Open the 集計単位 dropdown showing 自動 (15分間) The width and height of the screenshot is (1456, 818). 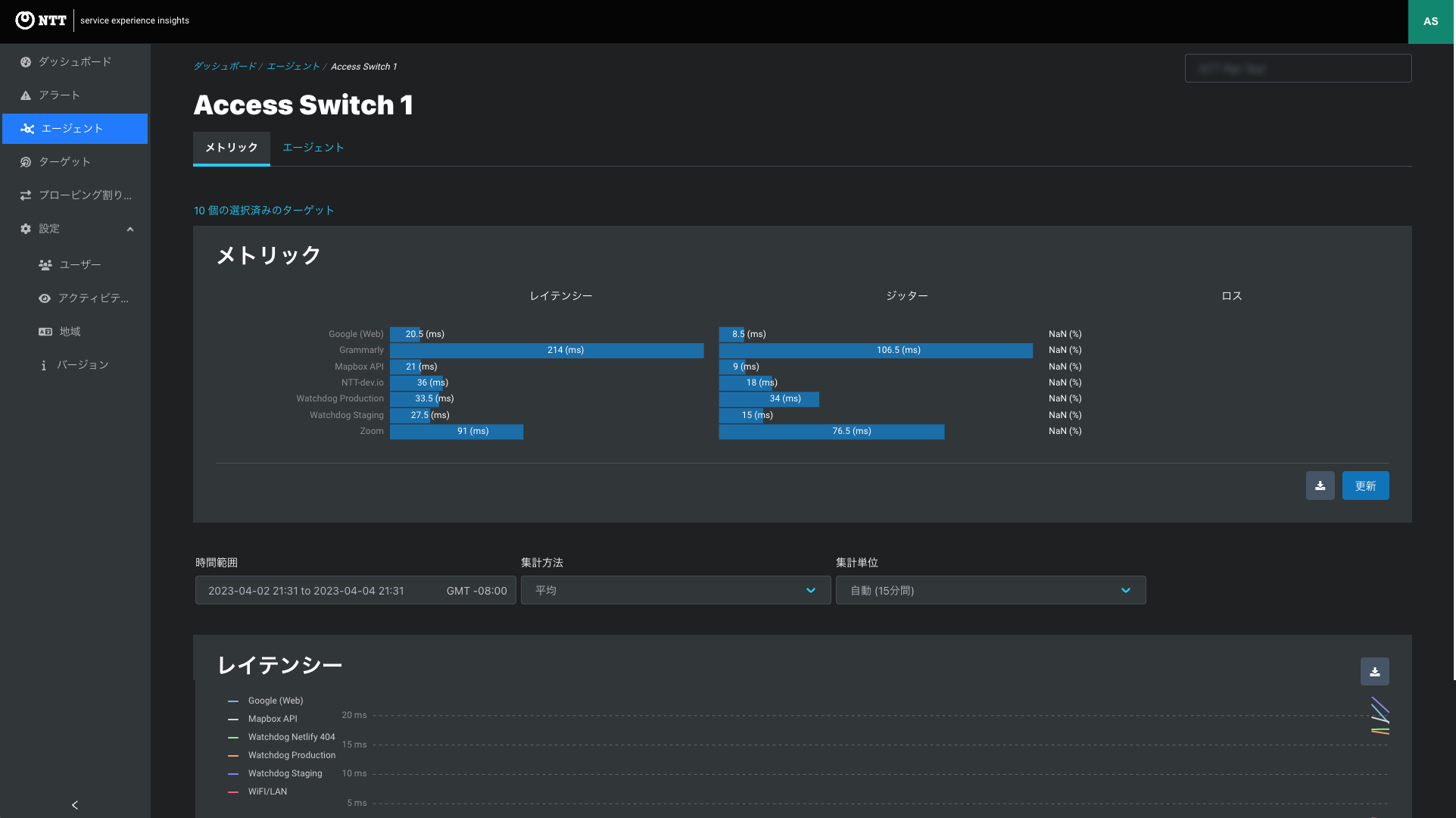point(990,590)
